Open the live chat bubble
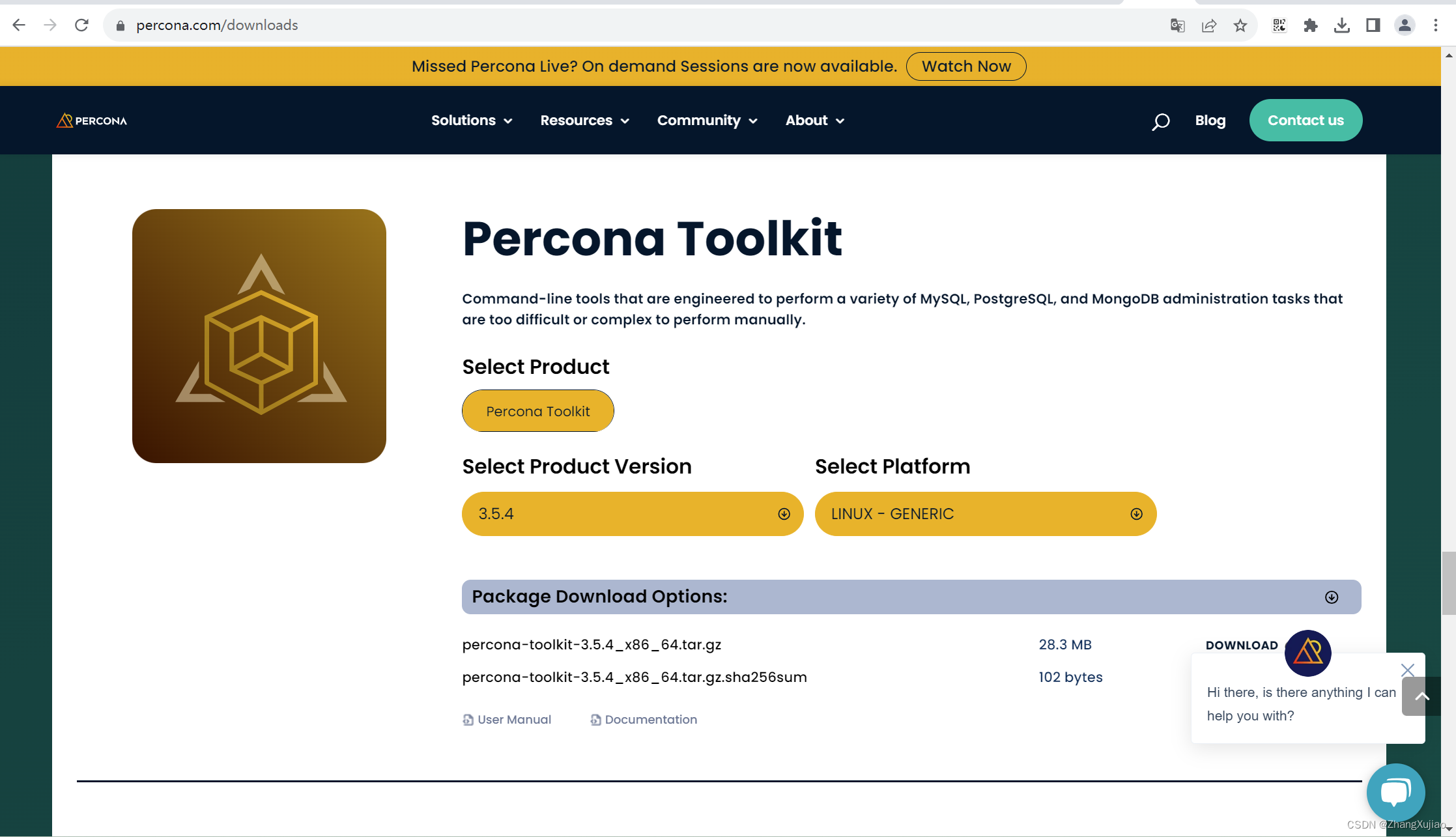The width and height of the screenshot is (1456, 837). point(1395,792)
